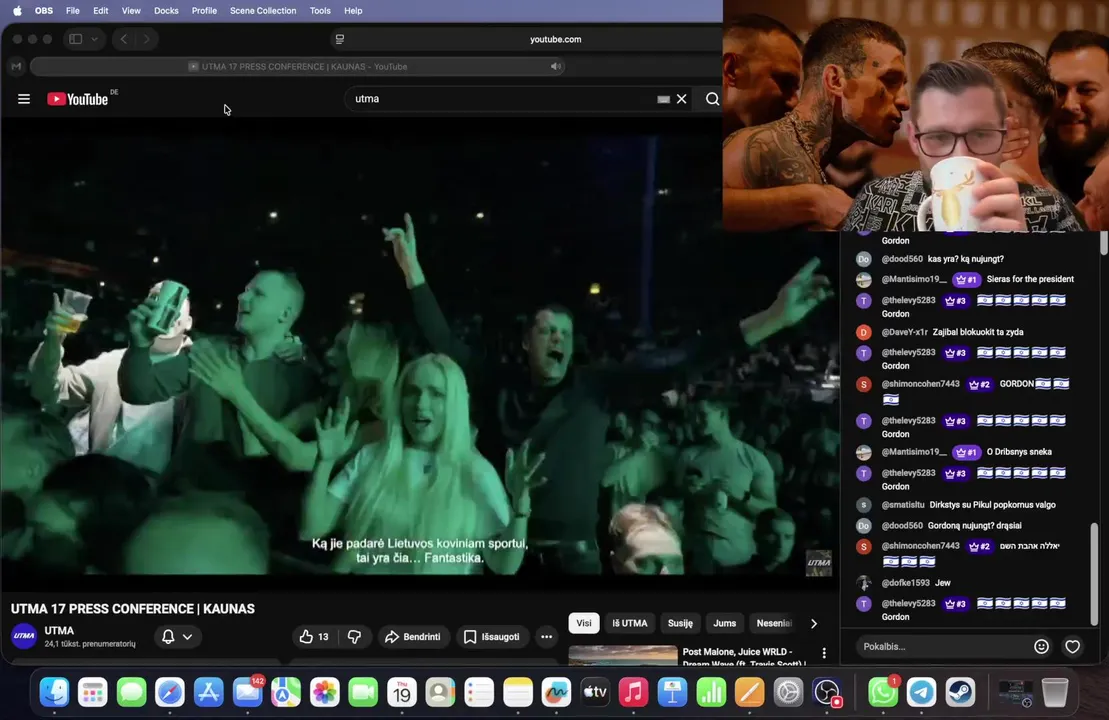1109x720 pixels.
Task: Go back in Safari history
Action: (x=124, y=39)
